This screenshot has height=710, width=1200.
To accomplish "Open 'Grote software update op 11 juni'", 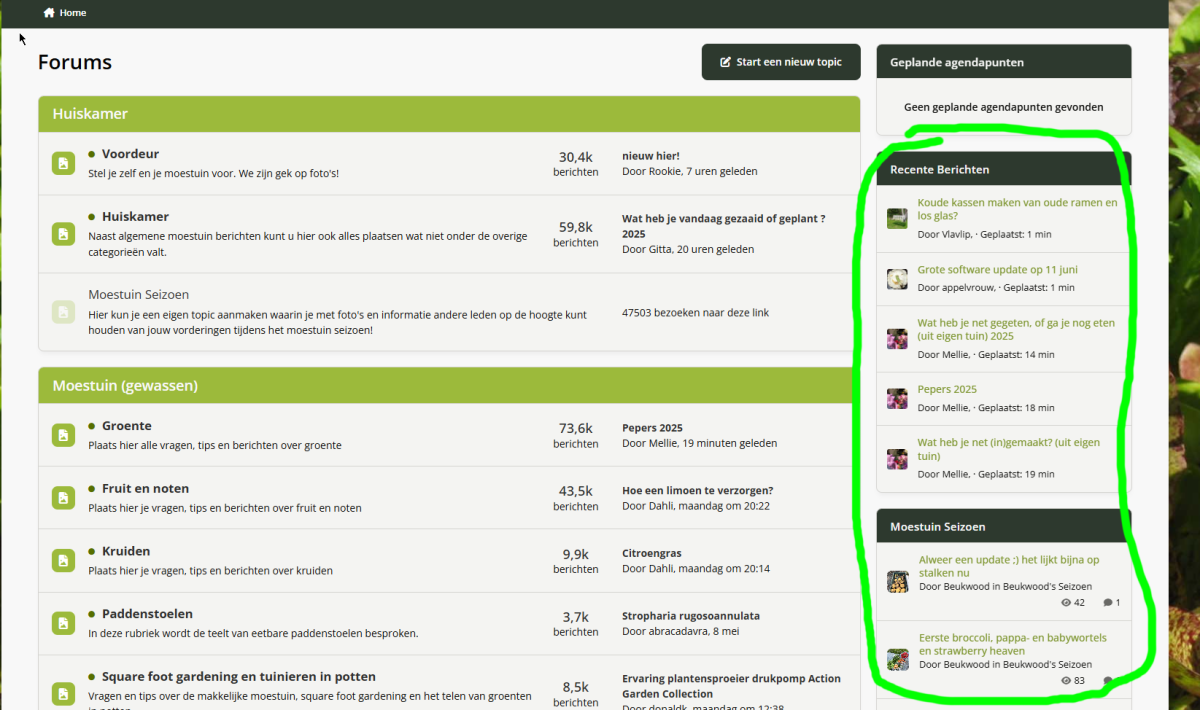I will click(x=997, y=270).
